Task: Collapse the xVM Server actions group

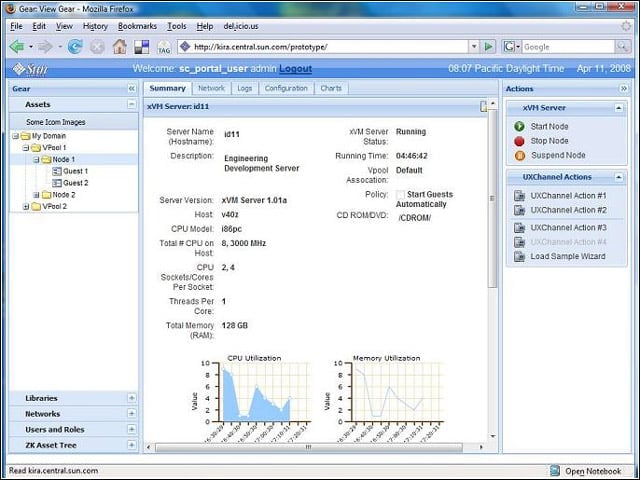Action: click(619, 108)
